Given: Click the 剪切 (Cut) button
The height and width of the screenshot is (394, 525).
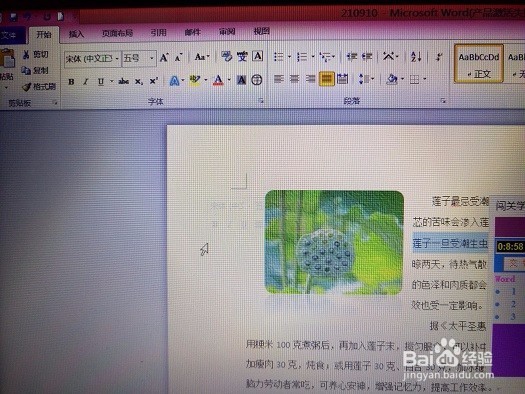Looking at the screenshot, I should 35,55.
